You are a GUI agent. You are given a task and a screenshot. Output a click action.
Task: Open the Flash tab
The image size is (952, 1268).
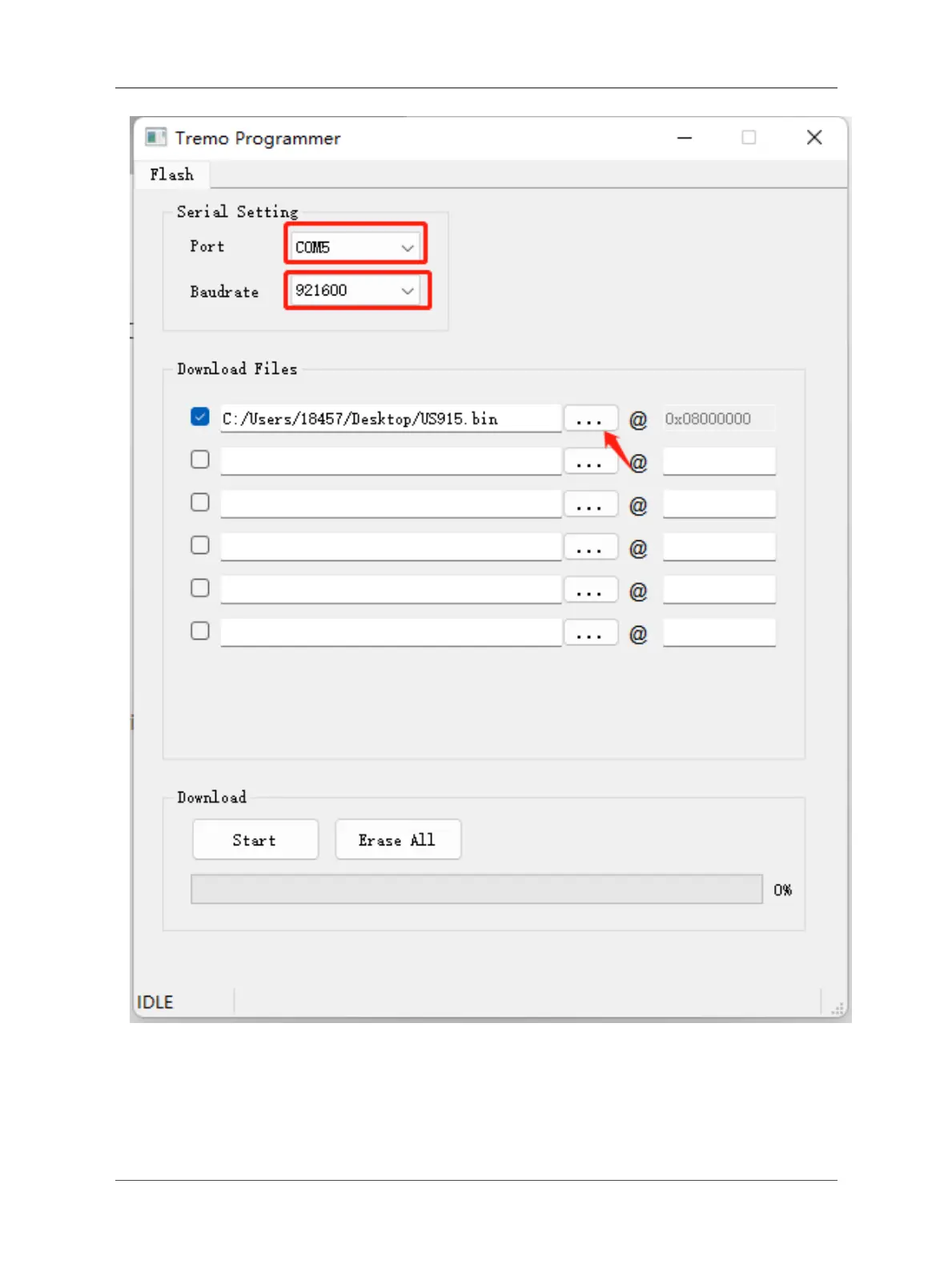click(x=171, y=175)
